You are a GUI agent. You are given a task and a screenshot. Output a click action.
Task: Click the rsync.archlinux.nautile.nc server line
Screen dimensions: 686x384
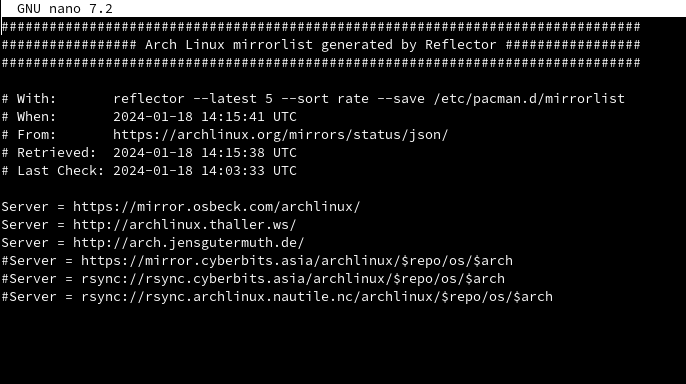click(277, 297)
